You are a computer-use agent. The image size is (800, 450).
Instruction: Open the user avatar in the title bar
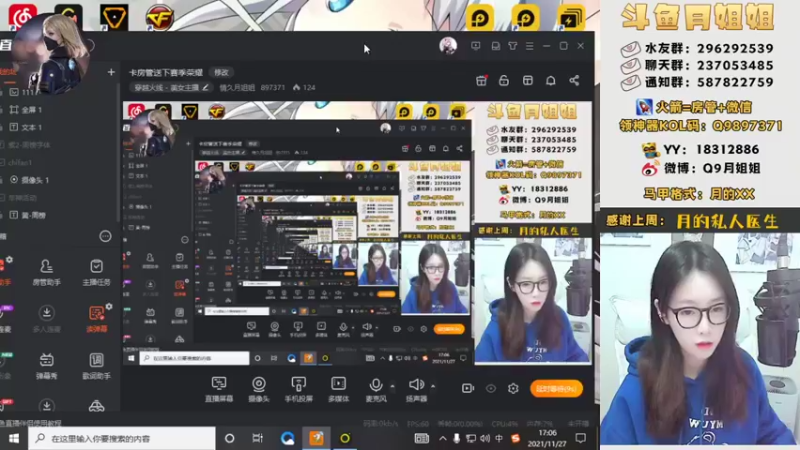tap(448, 46)
